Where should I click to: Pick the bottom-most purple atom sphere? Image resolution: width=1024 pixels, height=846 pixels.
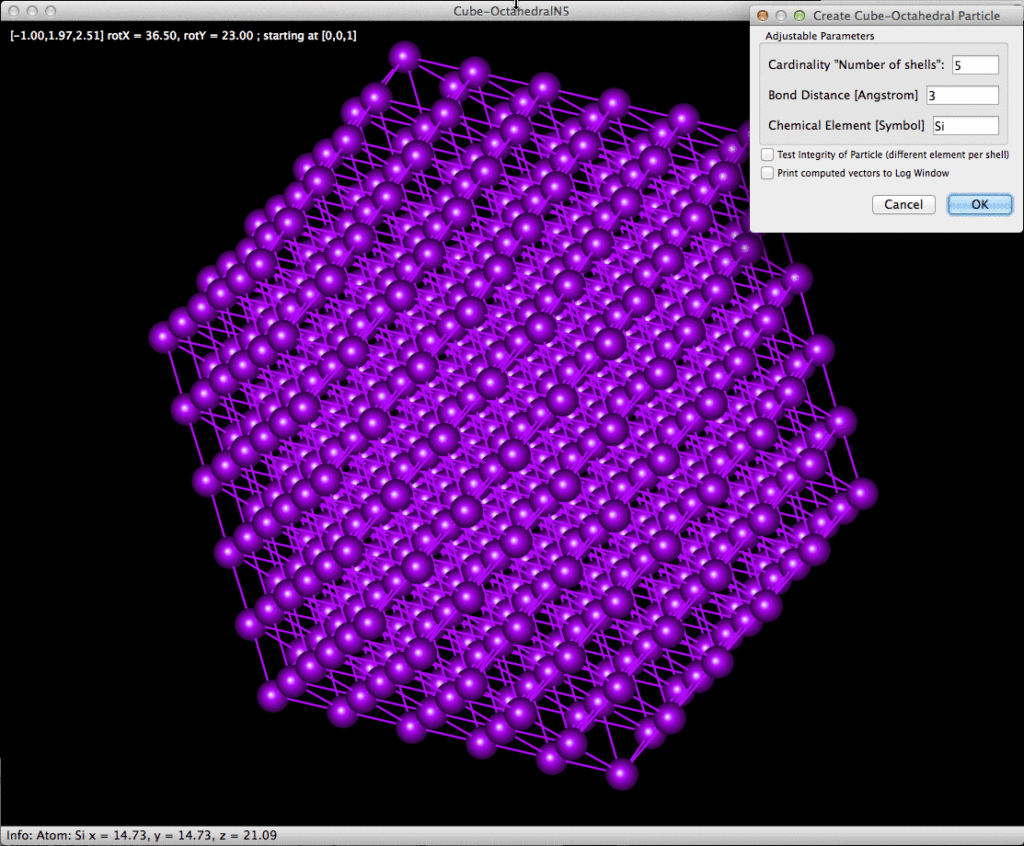click(x=621, y=773)
